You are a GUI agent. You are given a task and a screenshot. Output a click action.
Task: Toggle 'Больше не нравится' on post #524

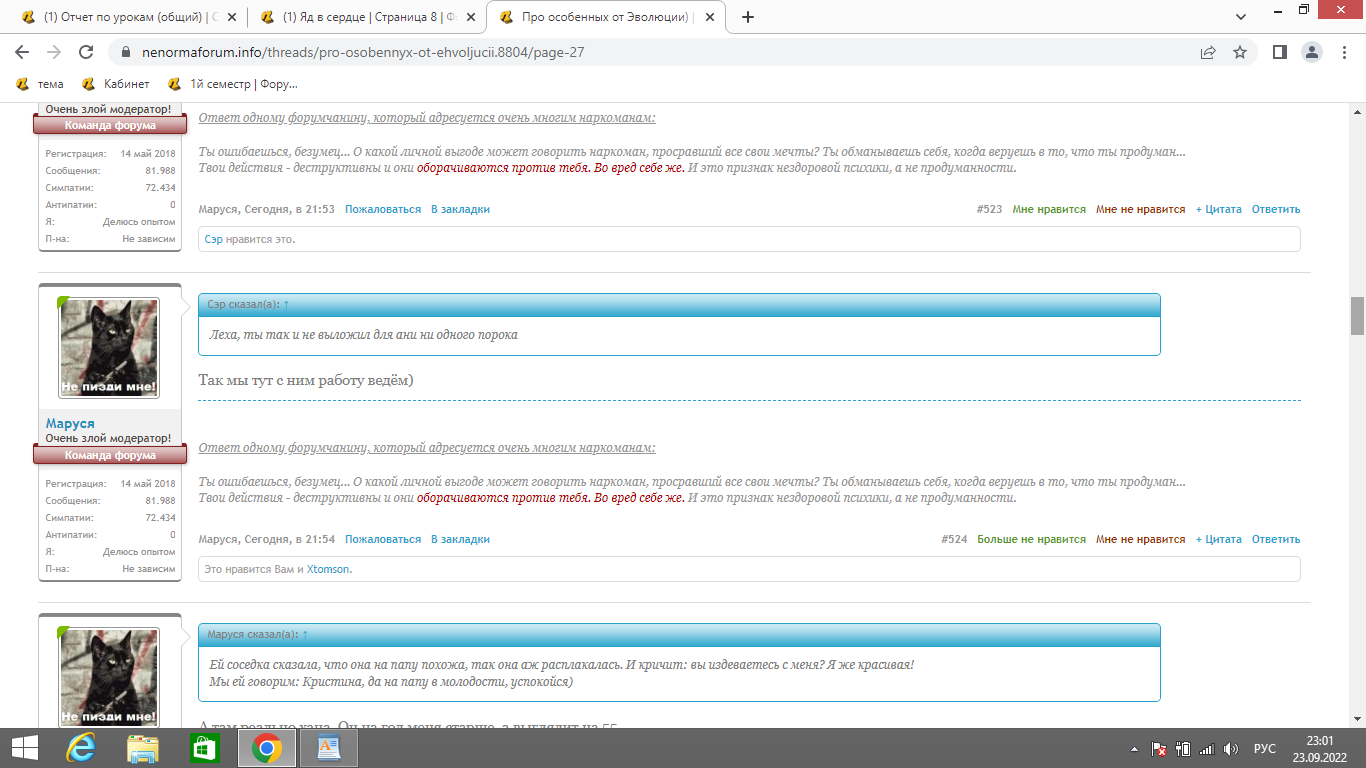pyautogui.click(x=1031, y=539)
